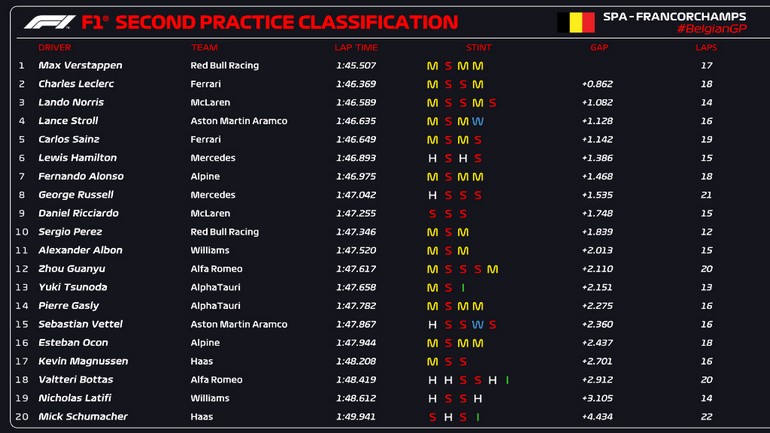Click the LAPS column header
The image size is (770, 433).
pyautogui.click(x=706, y=47)
